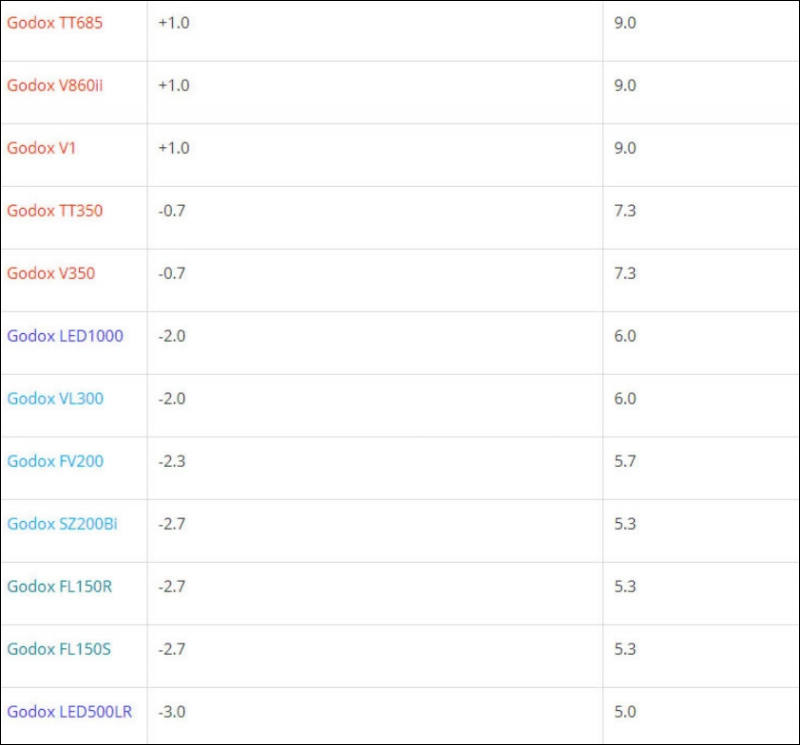Open the Godox V860ii link
The width and height of the screenshot is (800, 745).
(x=55, y=85)
